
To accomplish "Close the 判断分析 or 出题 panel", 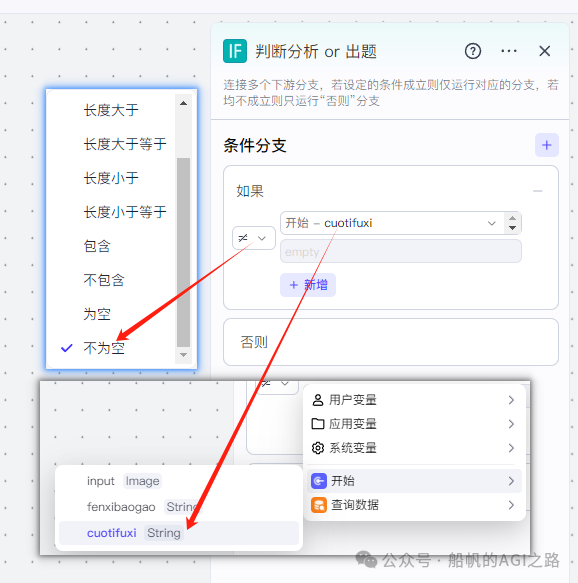I will 545,51.
